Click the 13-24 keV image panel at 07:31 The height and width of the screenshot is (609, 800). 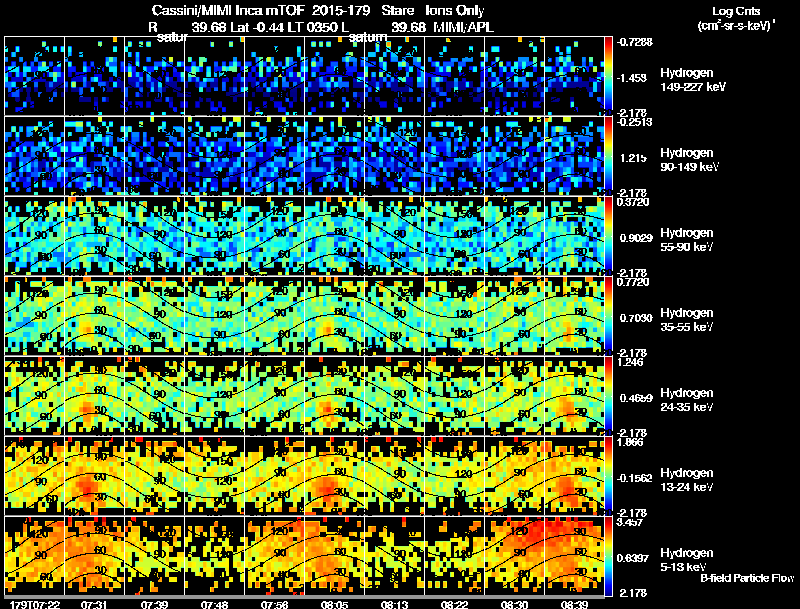[x=94, y=476]
